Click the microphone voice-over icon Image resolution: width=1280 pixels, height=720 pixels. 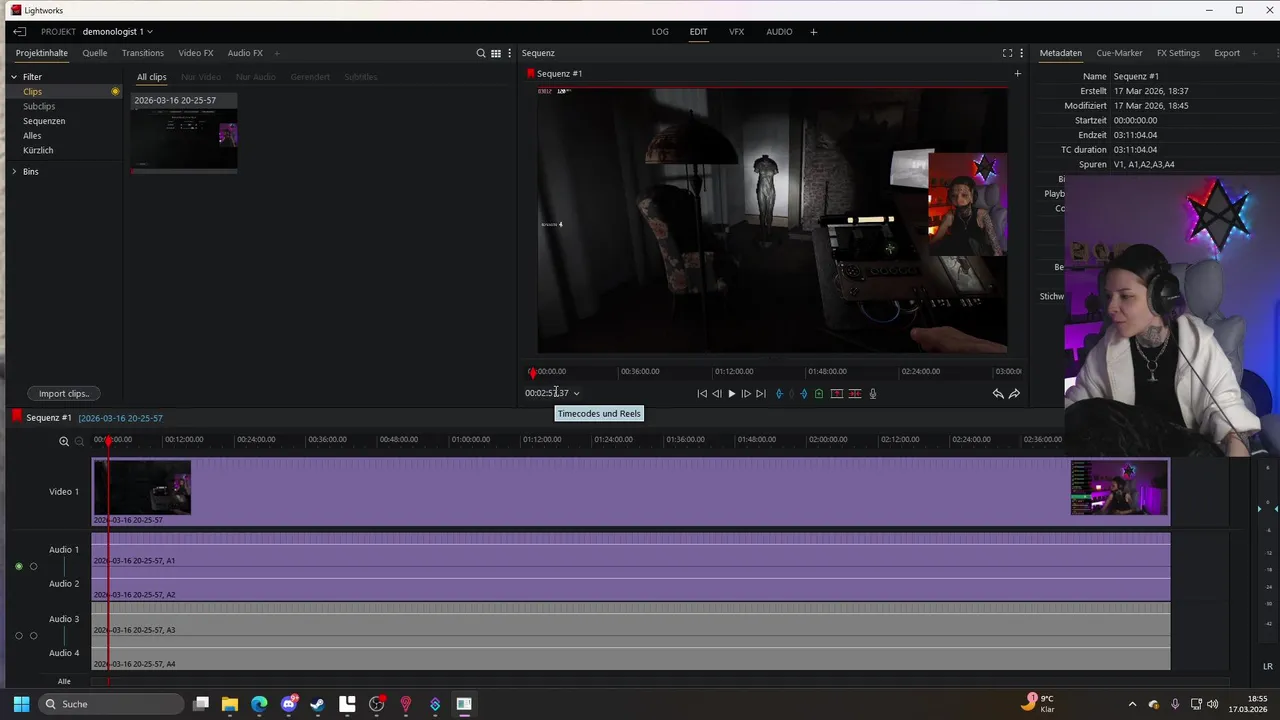pos(872,394)
